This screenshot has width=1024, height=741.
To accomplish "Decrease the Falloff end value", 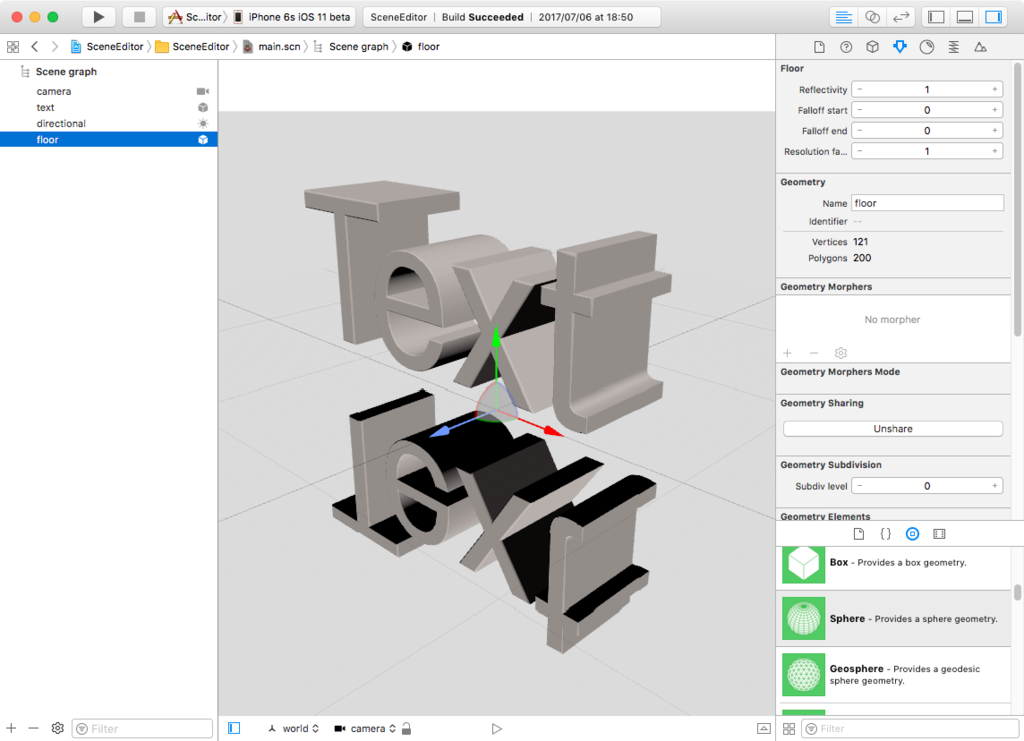I will [859, 131].
